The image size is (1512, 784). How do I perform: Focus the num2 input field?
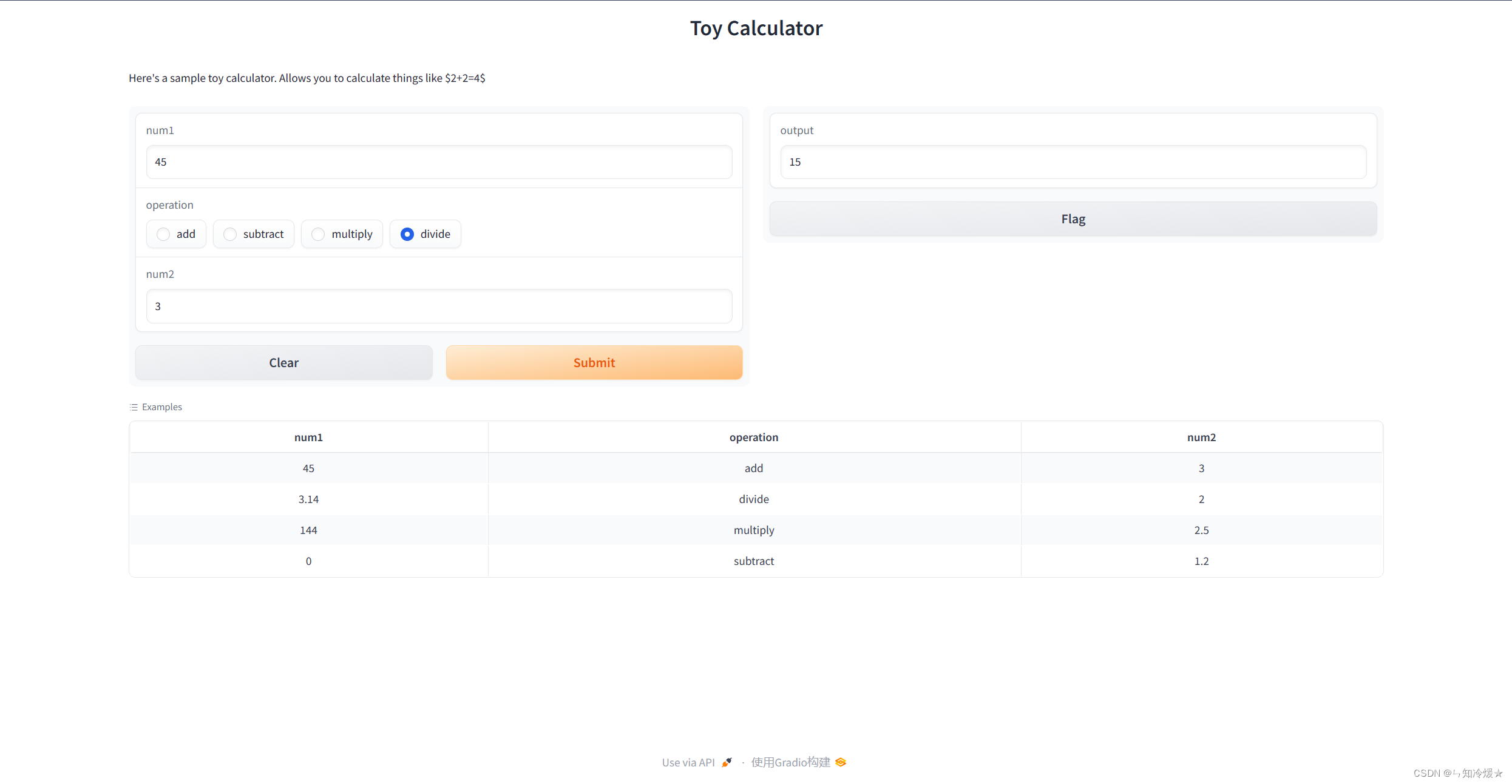point(439,306)
